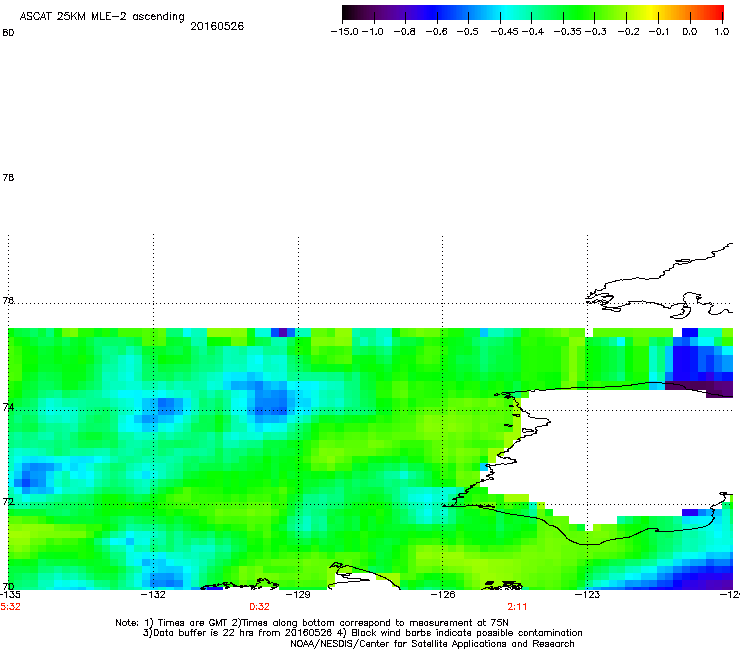Click the longitude label -135
The image size is (740, 650).
click(10, 595)
